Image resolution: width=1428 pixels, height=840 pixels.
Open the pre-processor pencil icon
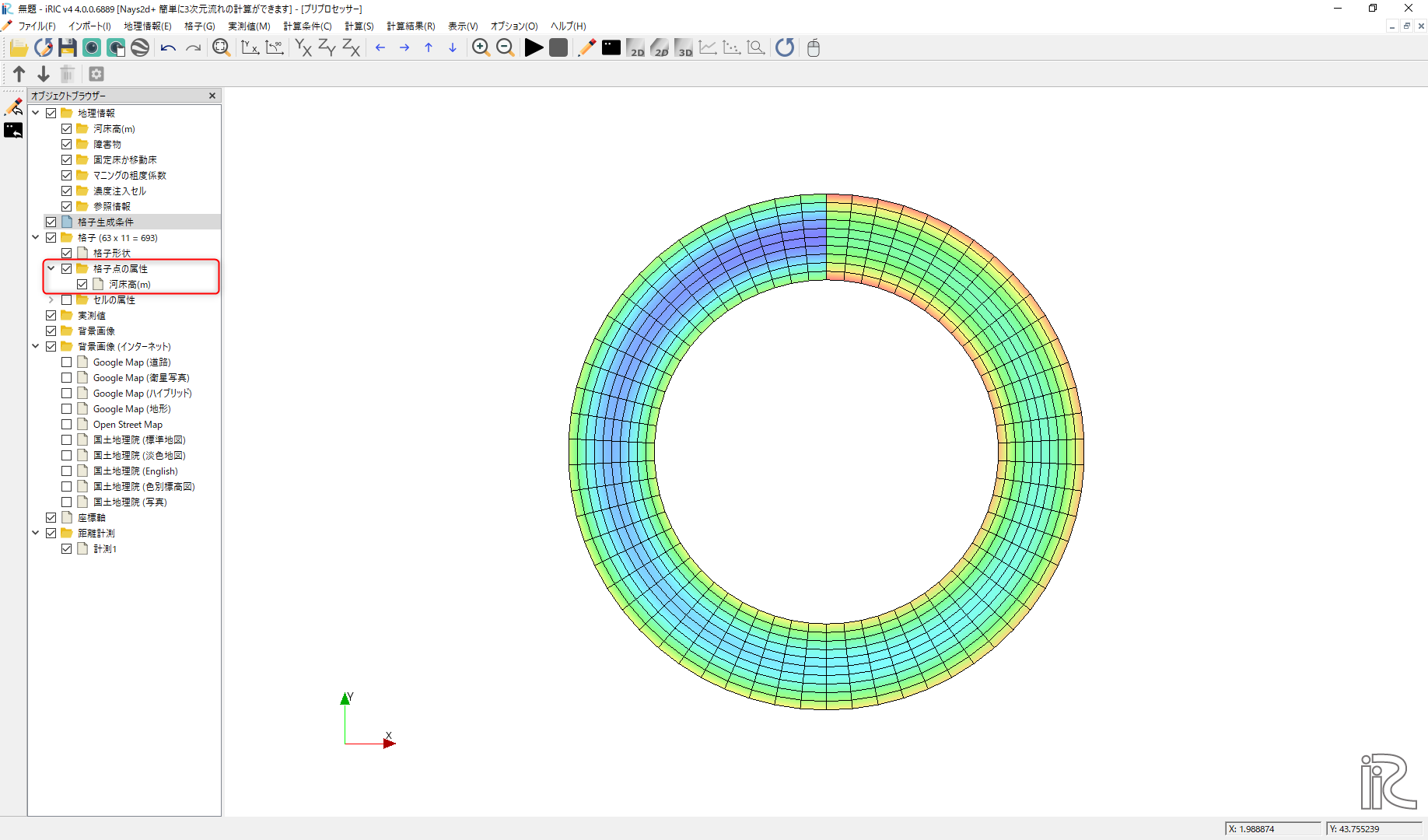click(587, 48)
